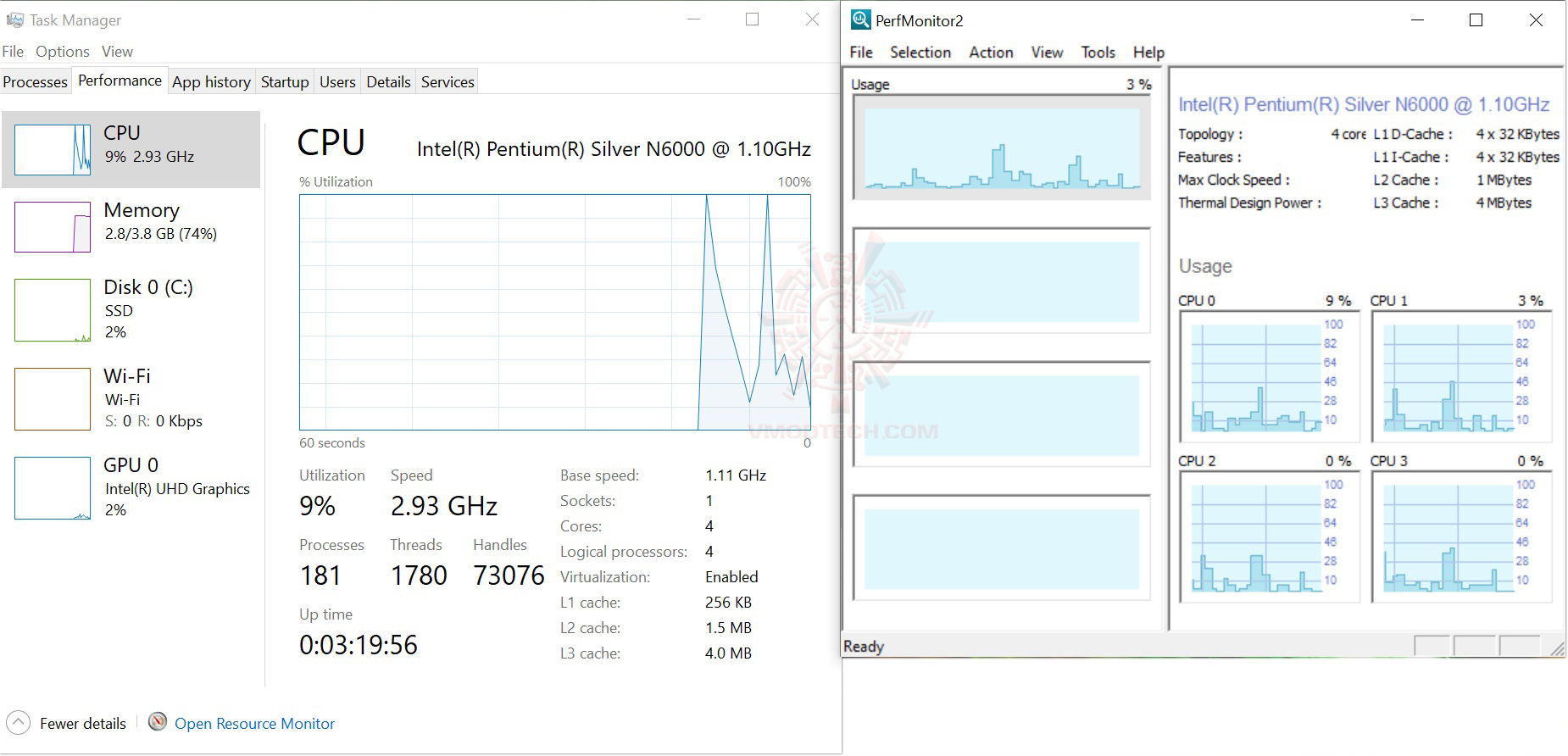The height and width of the screenshot is (756, 1568).
Task: Click the Up time value 0:03:19:56
Action: 359,645
